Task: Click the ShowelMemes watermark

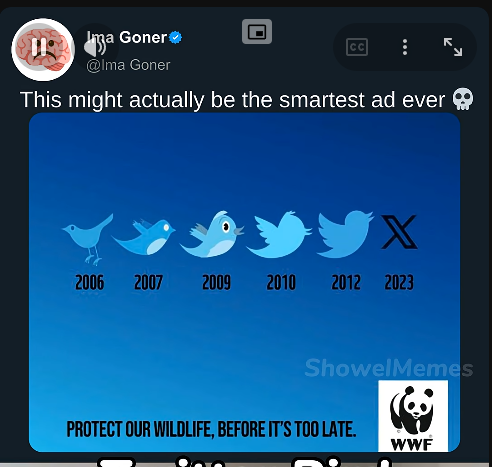Action: 389,368
